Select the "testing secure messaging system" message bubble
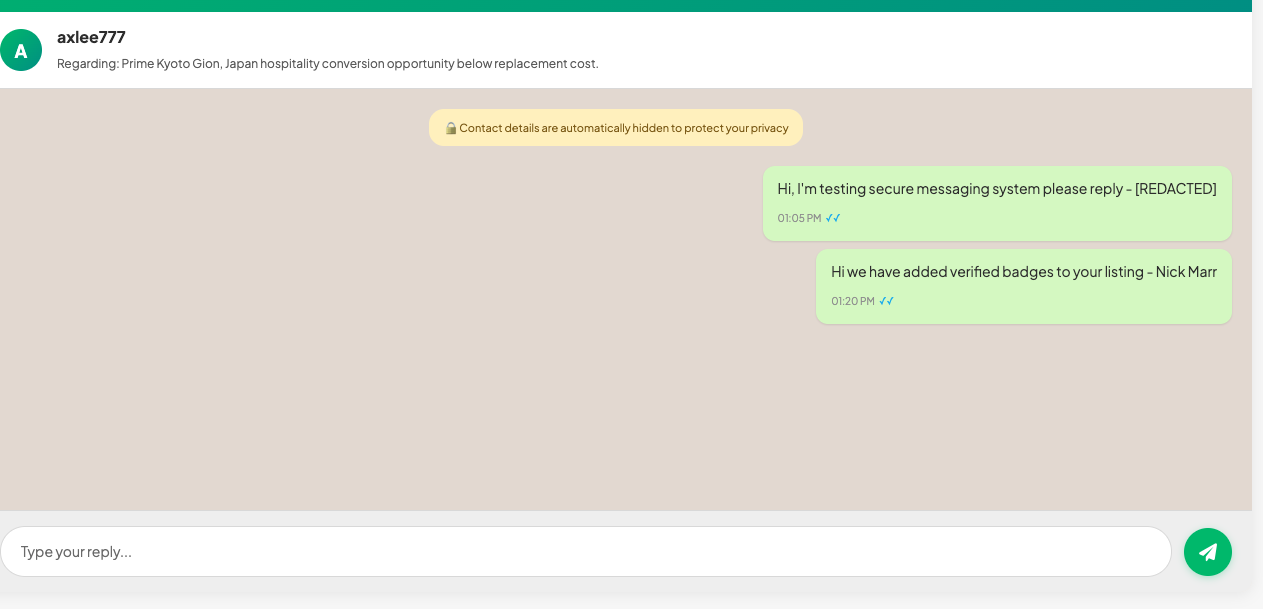This screenshot has height=609, width=1263. pos(997,203)
